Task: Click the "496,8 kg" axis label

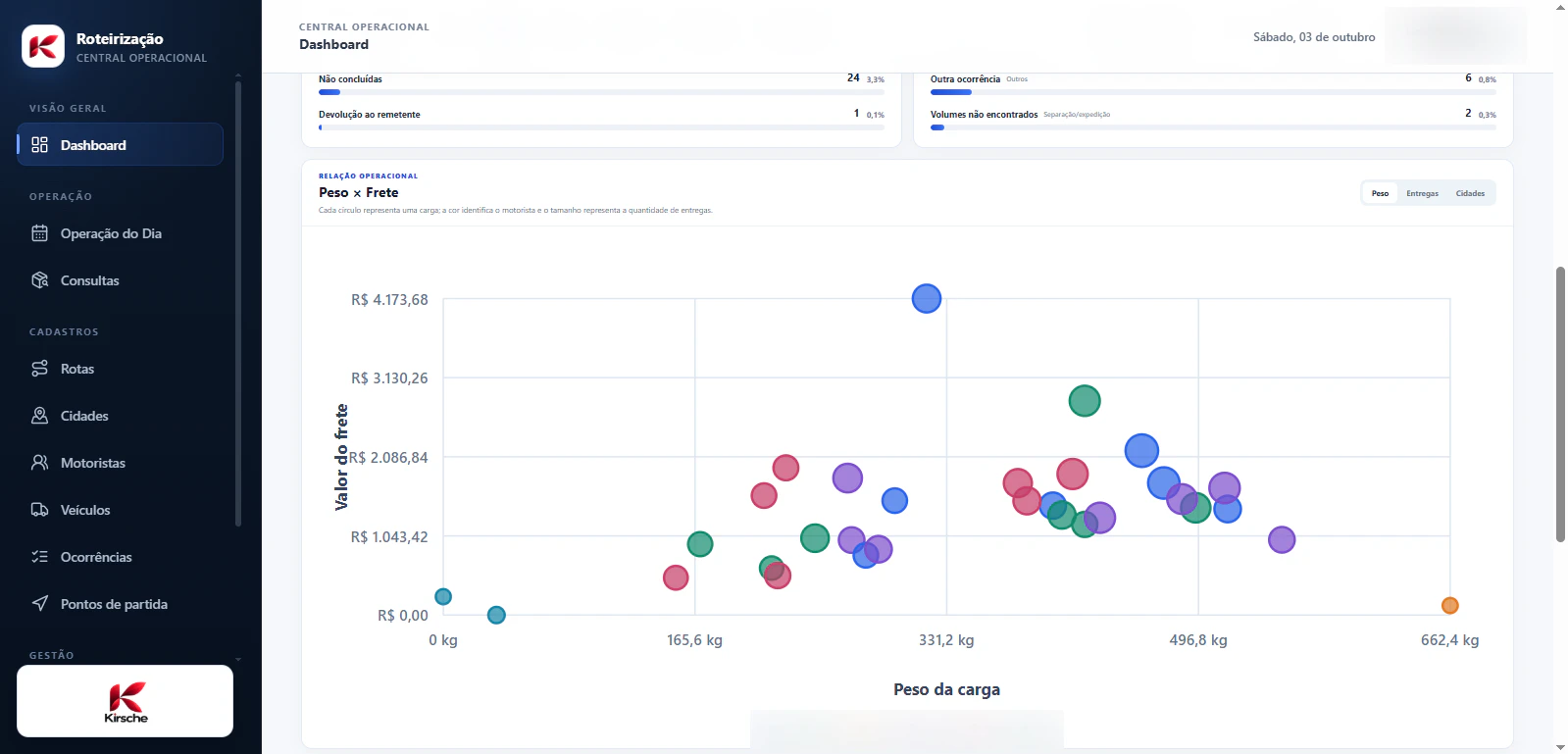Action: (1198, 640)
